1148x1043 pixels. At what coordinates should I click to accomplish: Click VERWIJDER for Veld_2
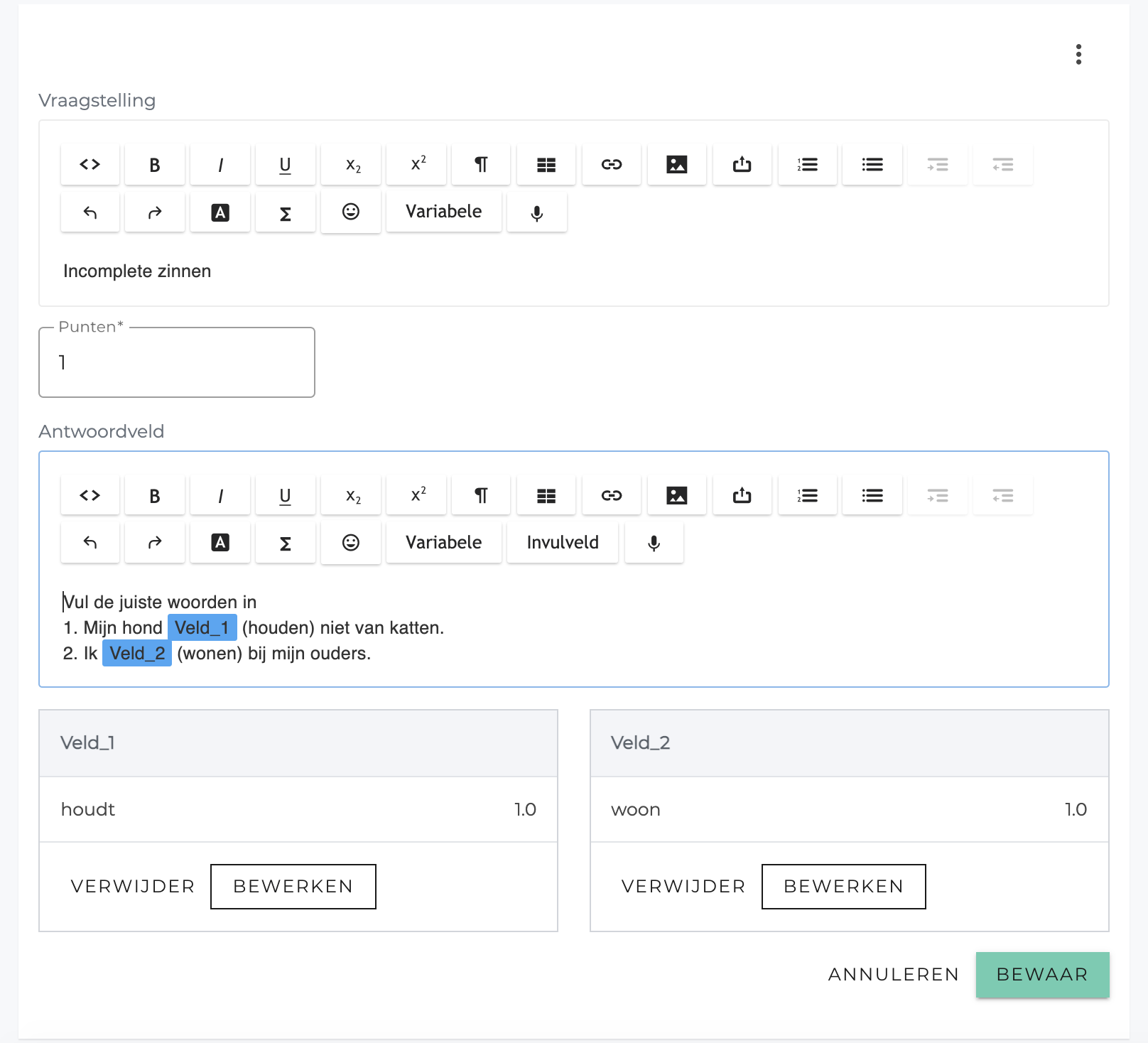point(683,887)
